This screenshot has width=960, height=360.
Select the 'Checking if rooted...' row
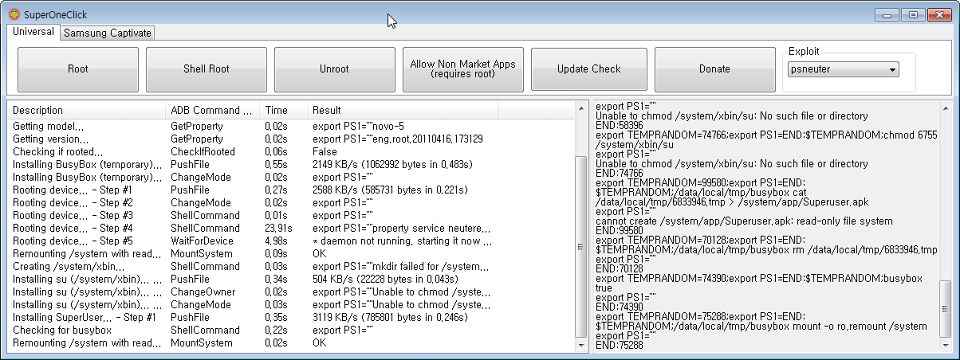[x=292, y=152]
